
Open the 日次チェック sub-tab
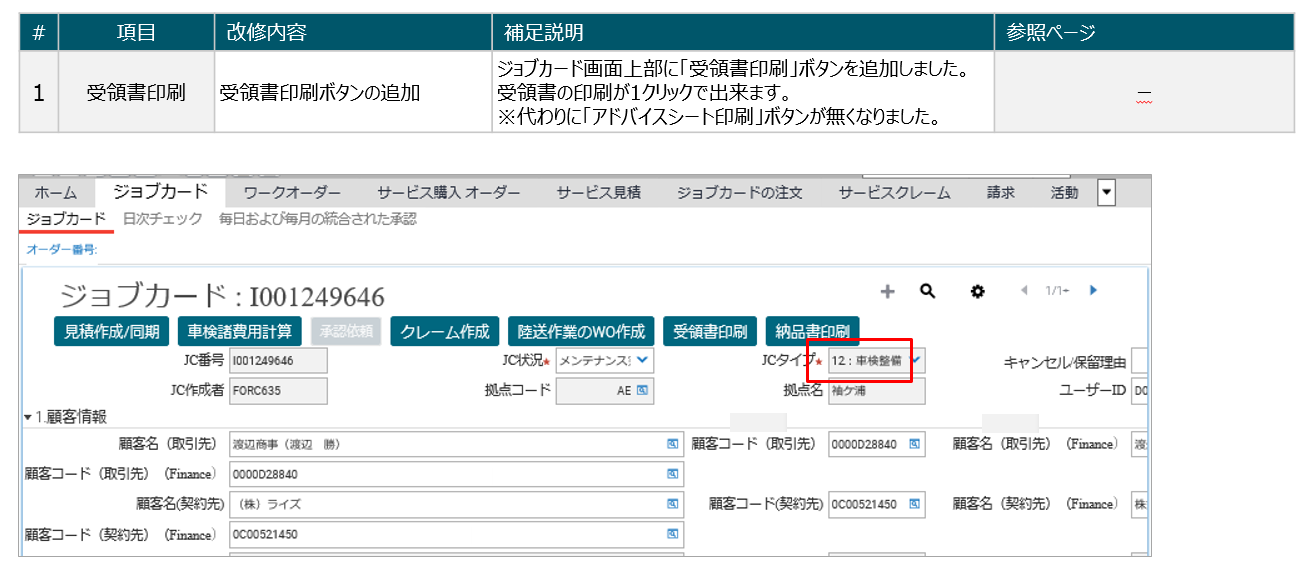162,218
